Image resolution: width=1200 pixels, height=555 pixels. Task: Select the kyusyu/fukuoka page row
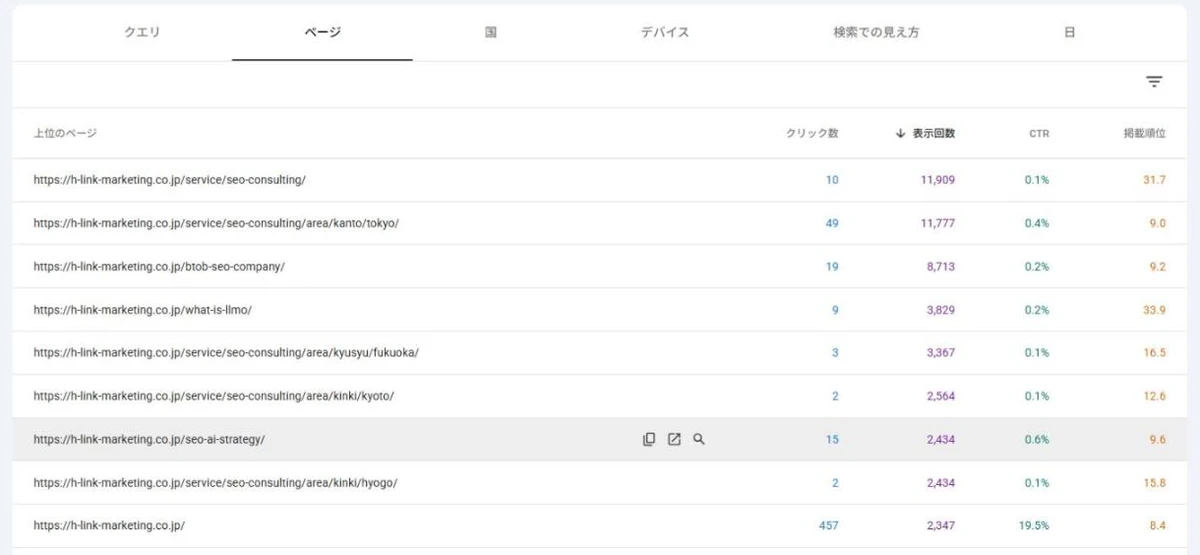click(x=600, y=353)
